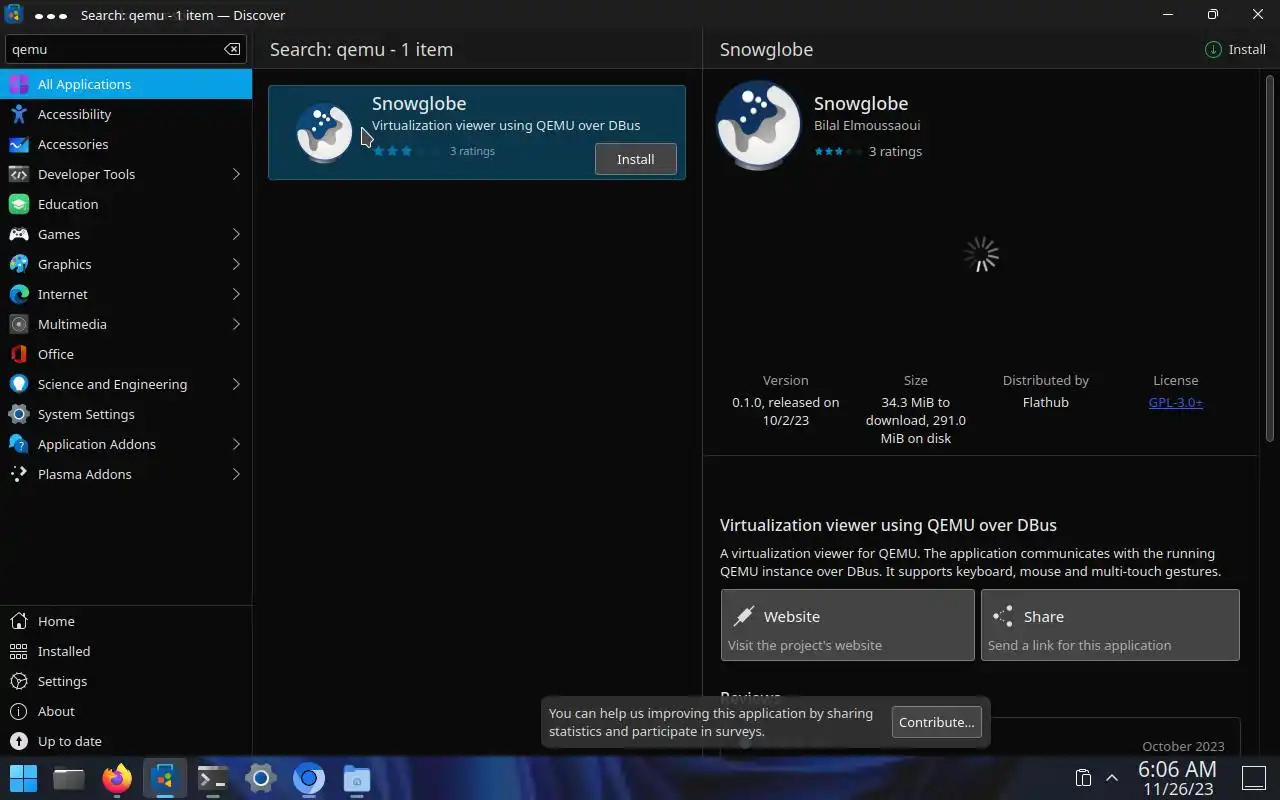The height and width of the screenshot is (800, 1280).
Task: Open the Developer Tools category icon
Action: tap(19, 174)
